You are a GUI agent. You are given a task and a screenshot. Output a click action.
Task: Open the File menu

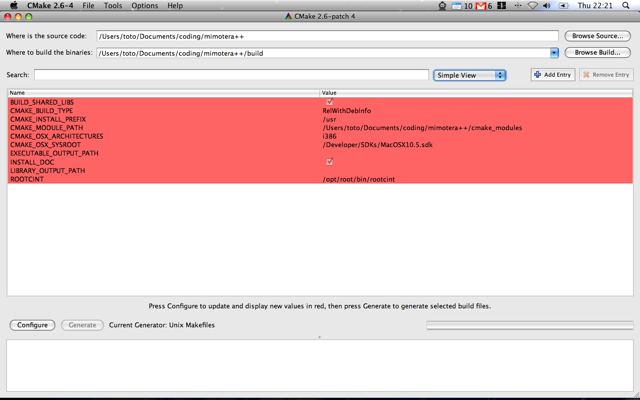click(x=88, y=6)
